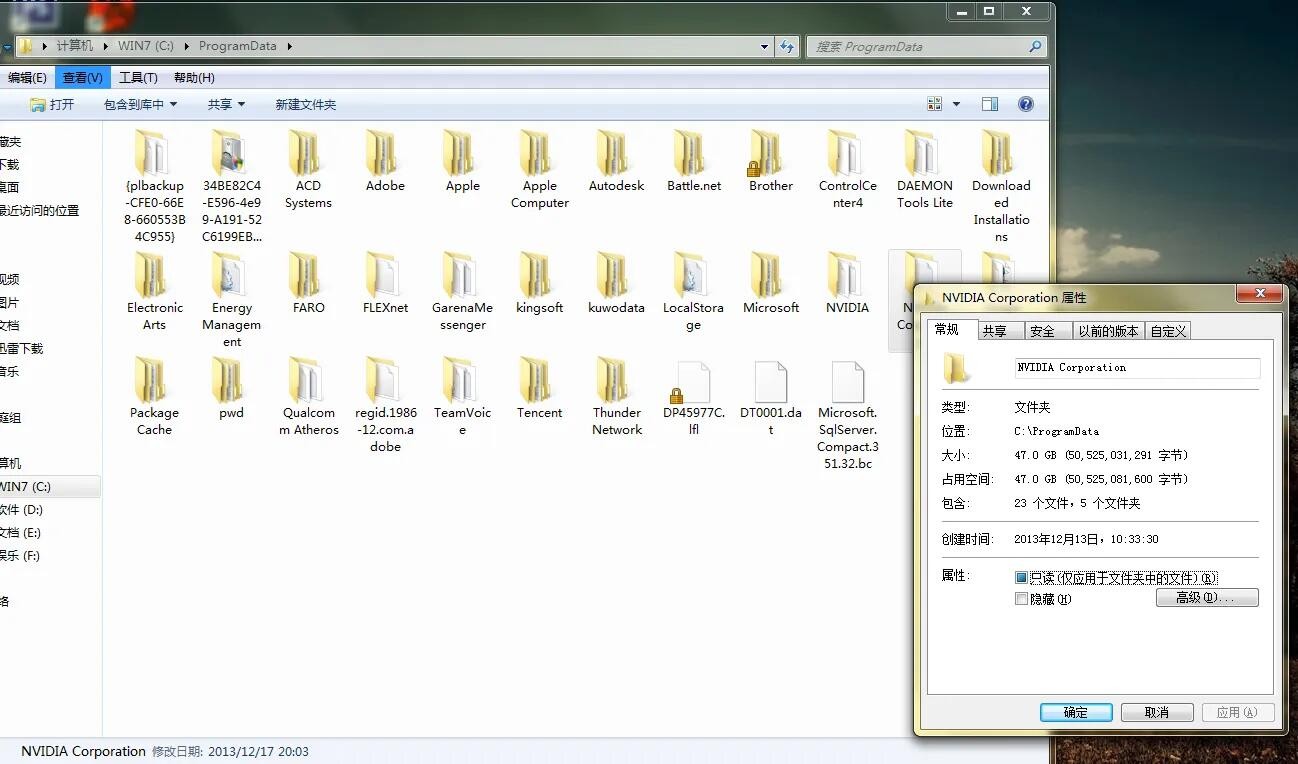Click the folder name field in properties

(x=1137, y=367)
